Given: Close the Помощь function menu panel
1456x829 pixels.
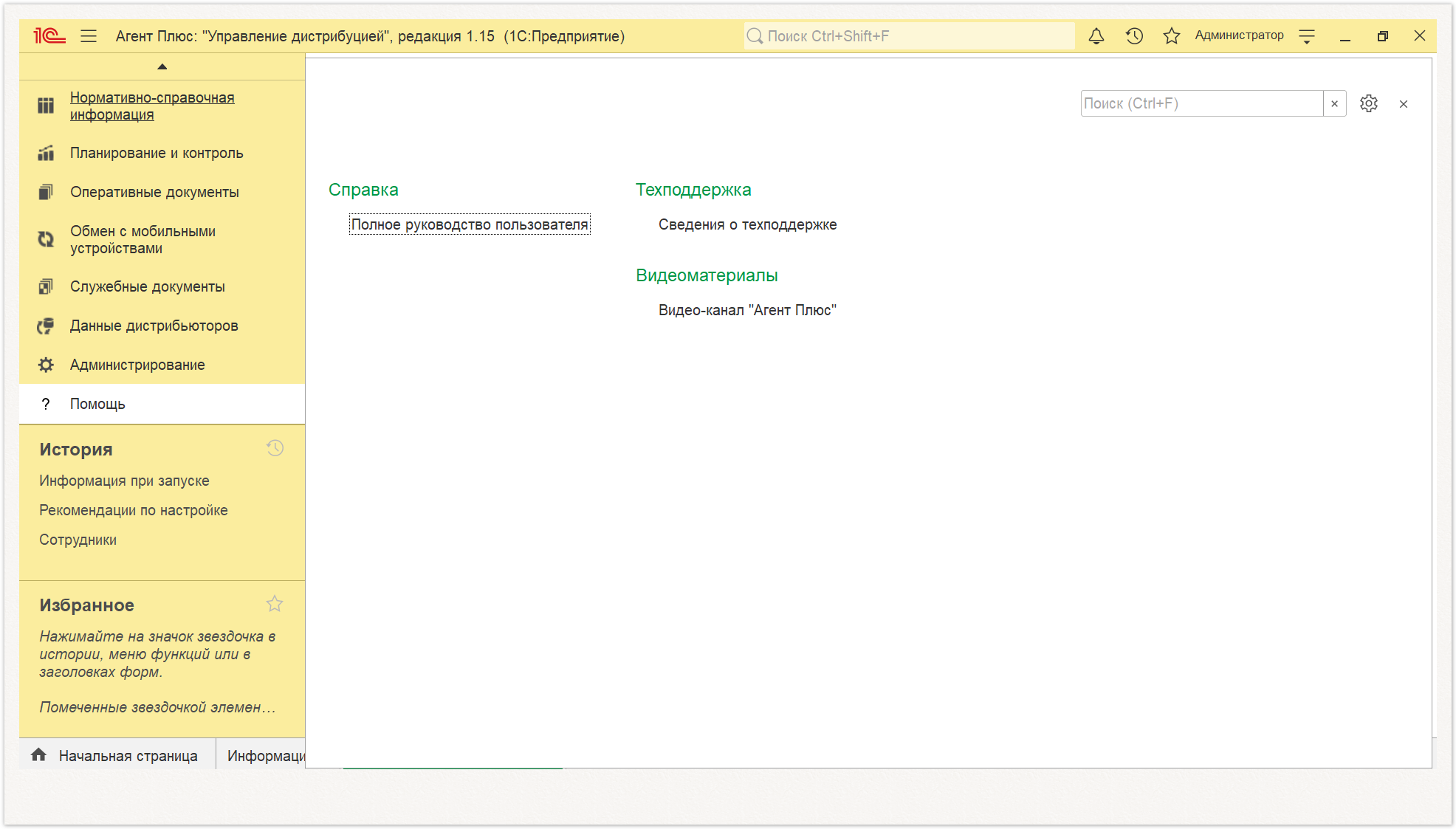Looking at the screenshot, I should [1404, 104].
